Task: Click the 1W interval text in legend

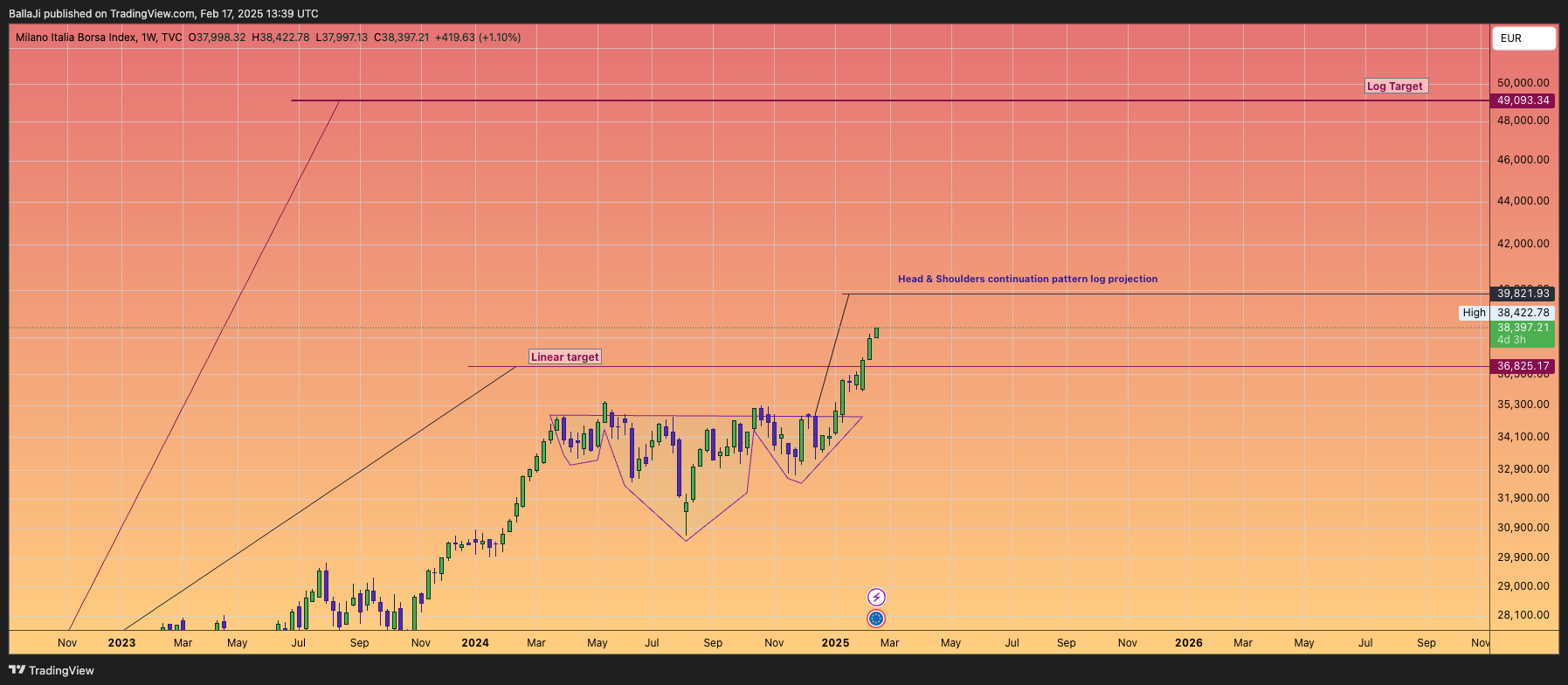Action: pyautogui.click(x=149, y=38)
